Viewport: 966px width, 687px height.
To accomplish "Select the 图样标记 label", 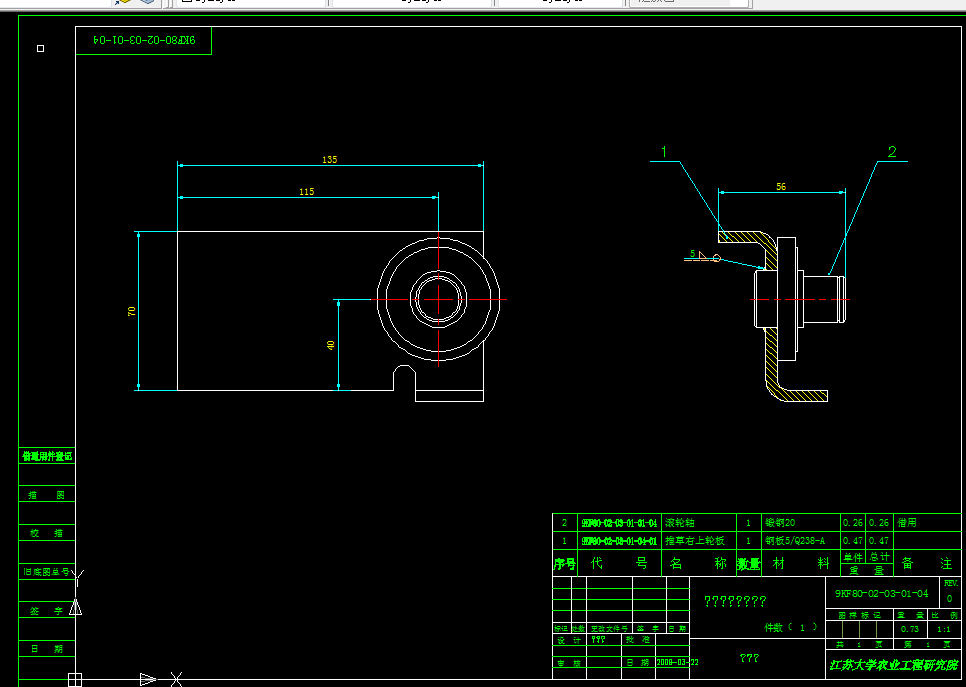I will pos(859,615).
